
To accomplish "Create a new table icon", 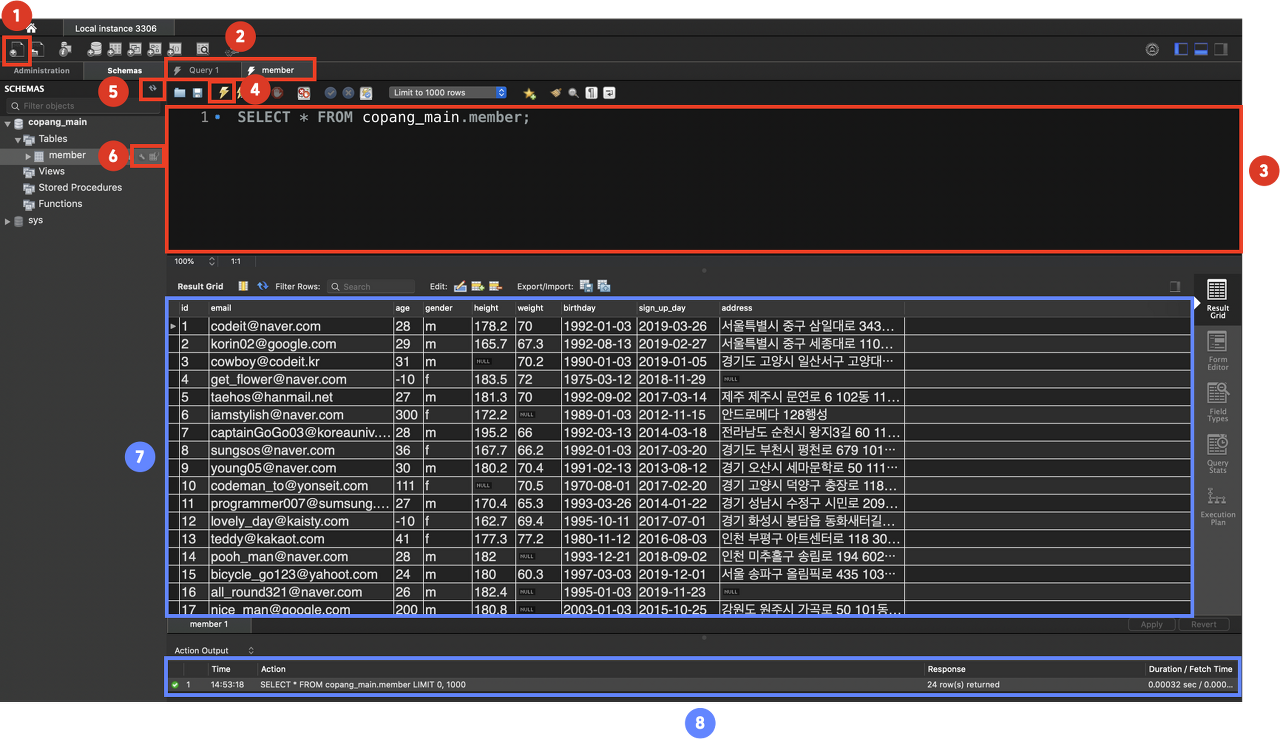I will pyautogui.click(x=116, y=49).
